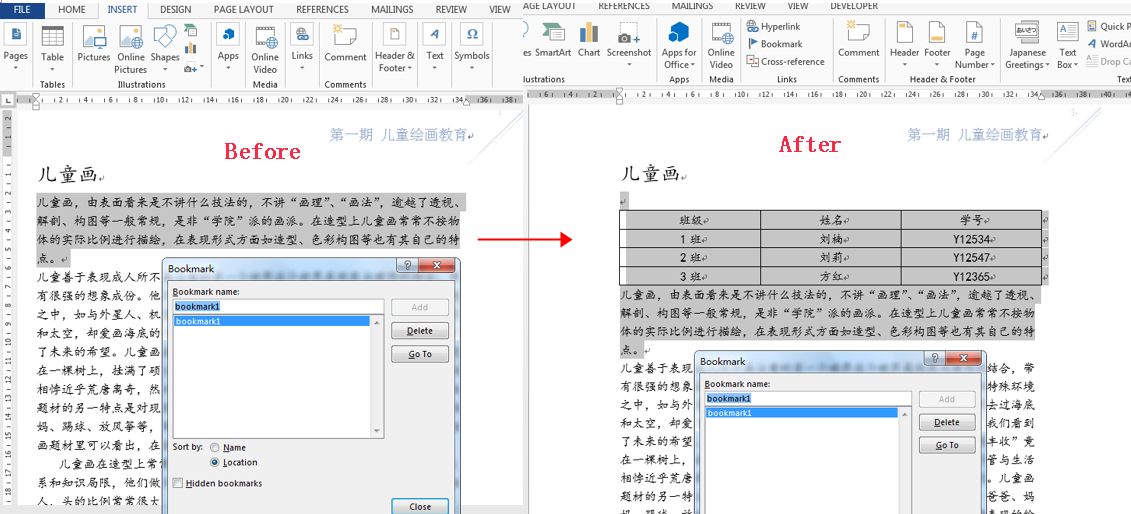Open REVIEW tab in After window

(750, 6)
